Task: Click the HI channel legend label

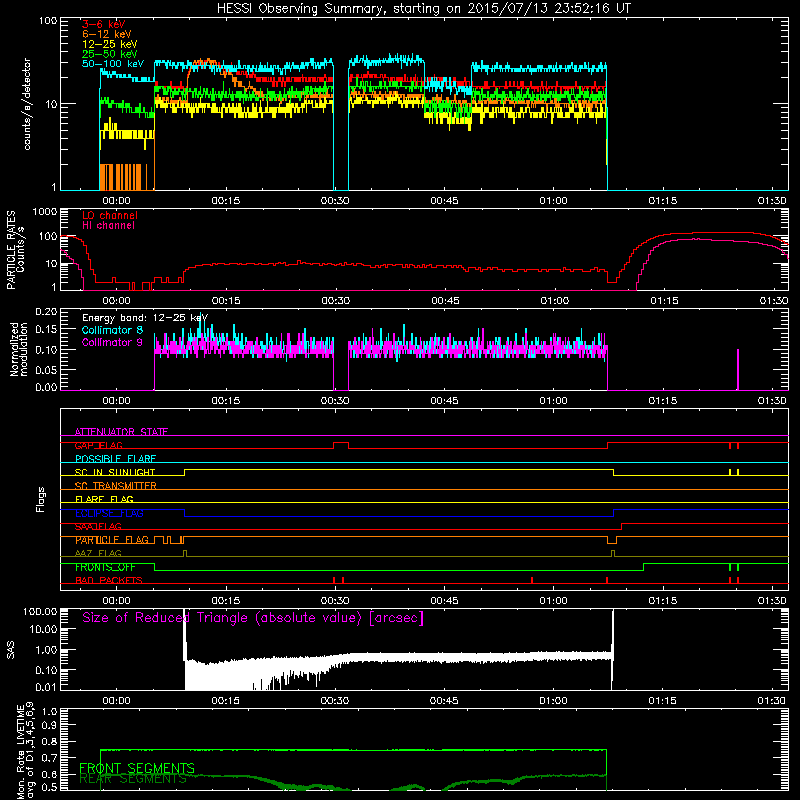Action: point(108,226)
